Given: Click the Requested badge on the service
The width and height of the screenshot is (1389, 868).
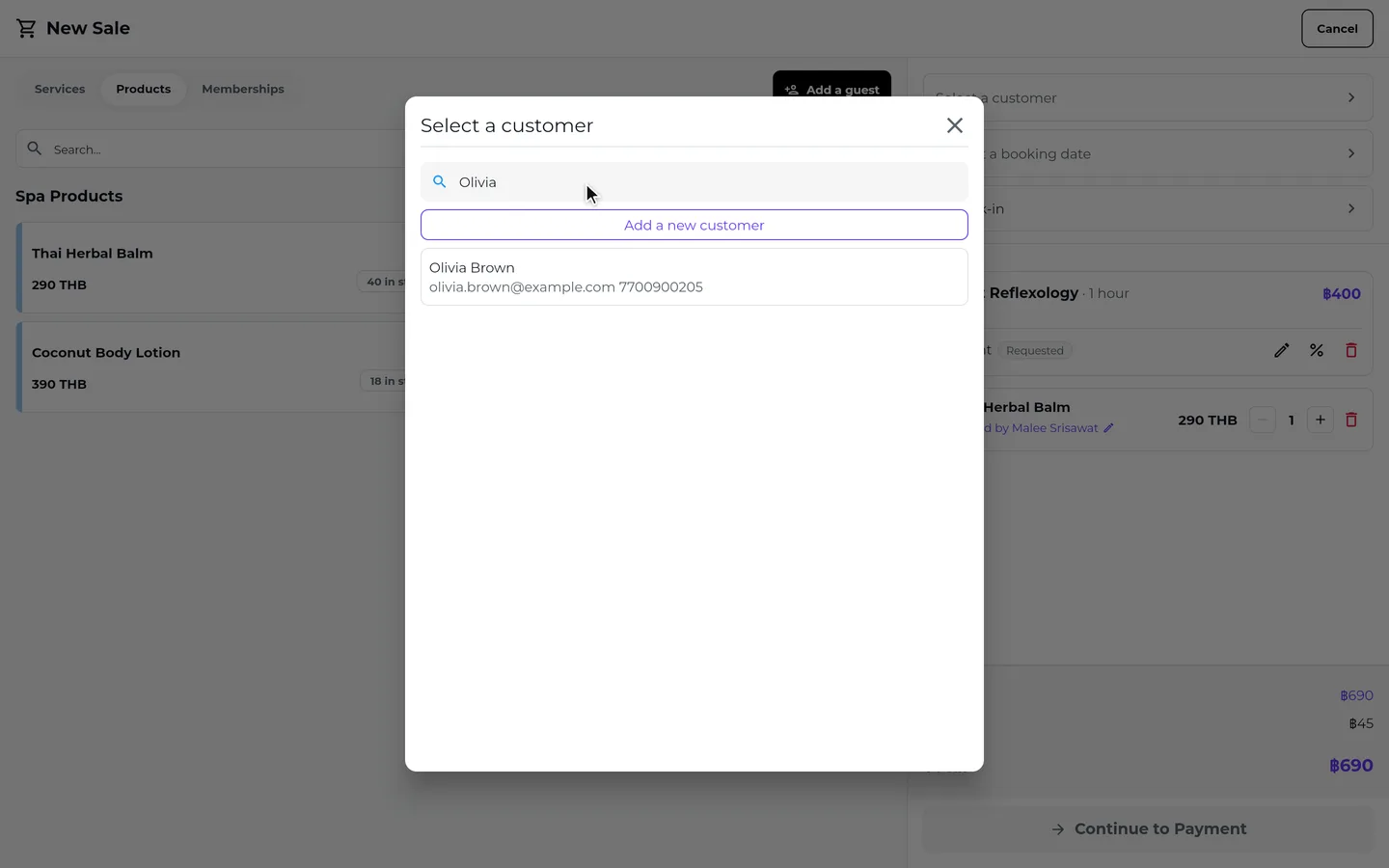Looking at the screenshot, I should click(x=1034, y=350).
